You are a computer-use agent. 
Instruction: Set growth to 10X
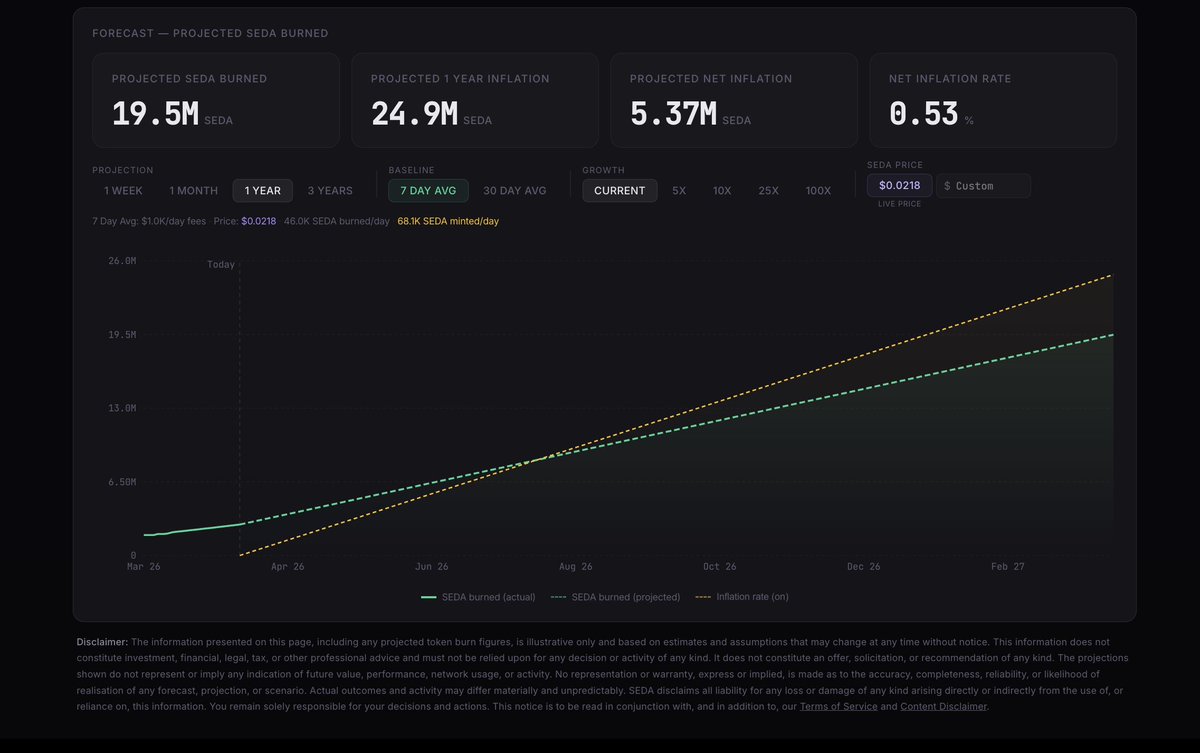(722, 191)
